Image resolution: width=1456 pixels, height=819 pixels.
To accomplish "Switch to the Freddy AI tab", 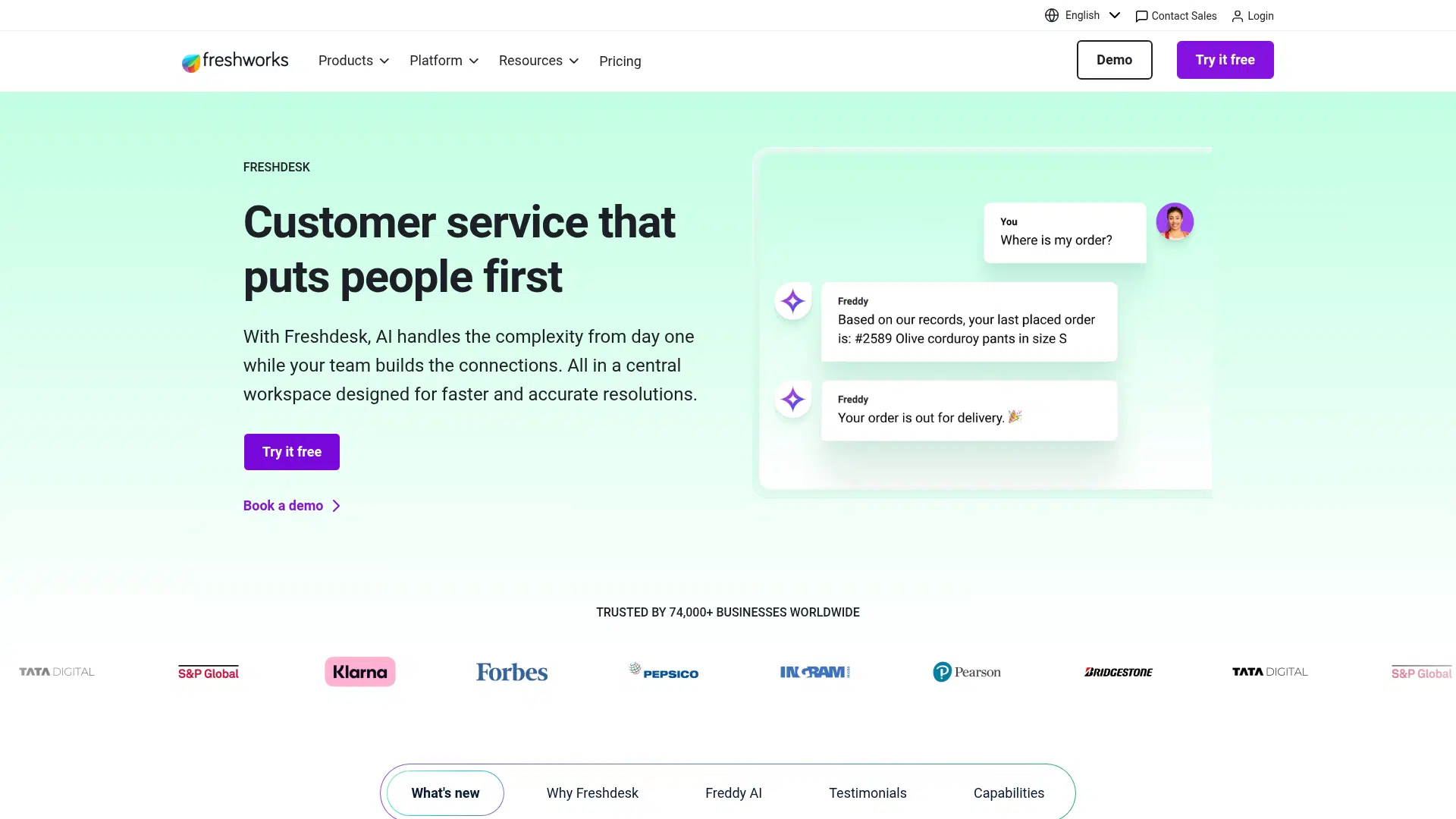I will 733,793.
